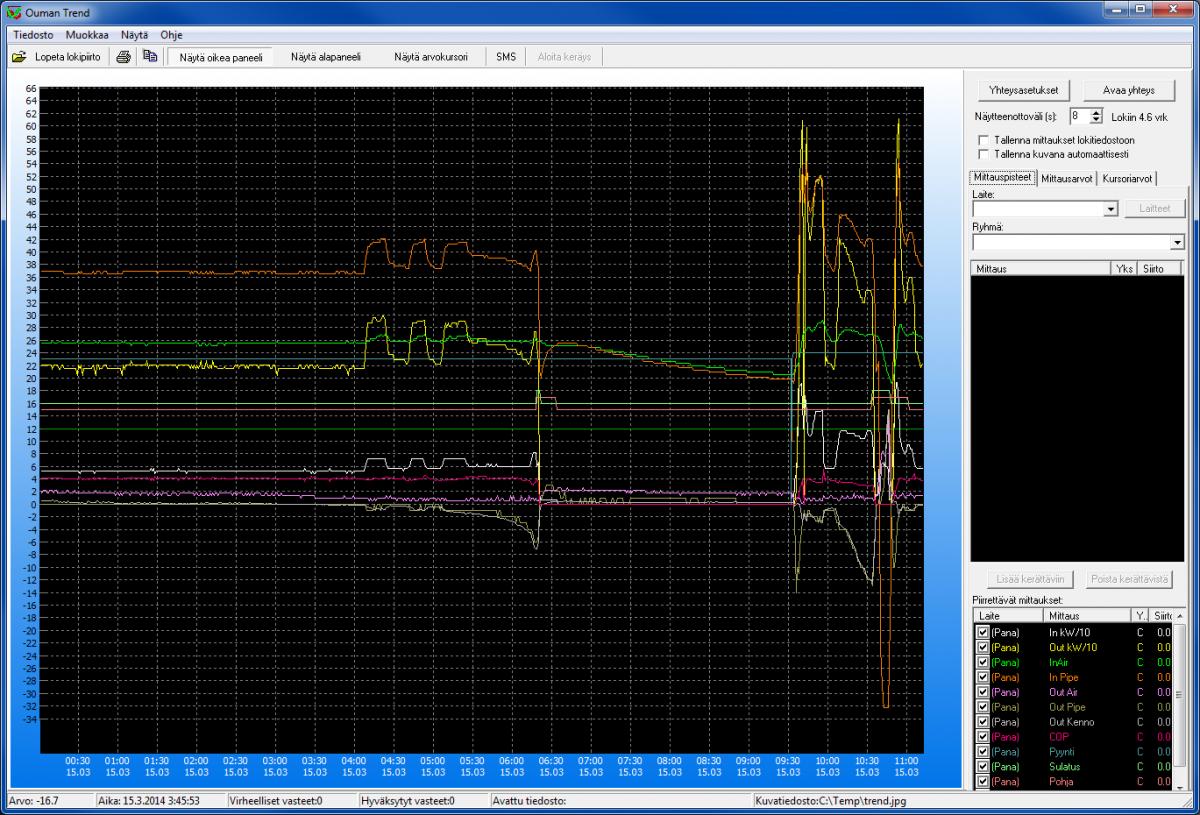
Task: Enable the value cursor via Näytä arvokursori
Action: [x=431, y=57]
